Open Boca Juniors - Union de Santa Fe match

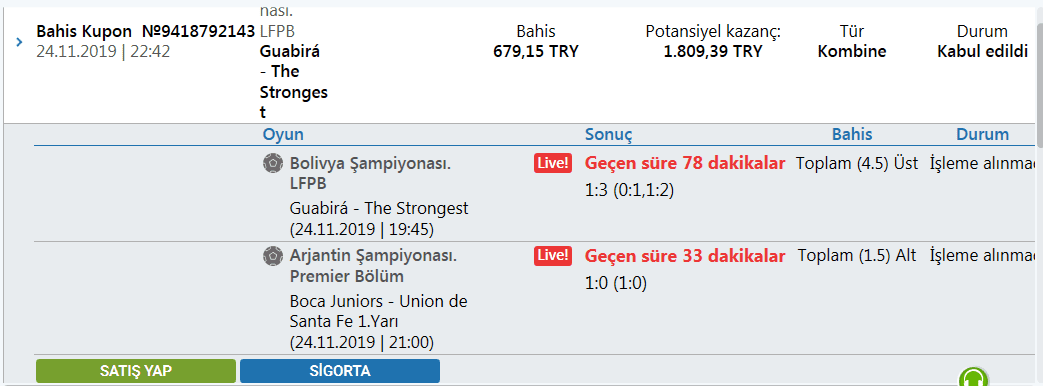[x=378, y=311]
